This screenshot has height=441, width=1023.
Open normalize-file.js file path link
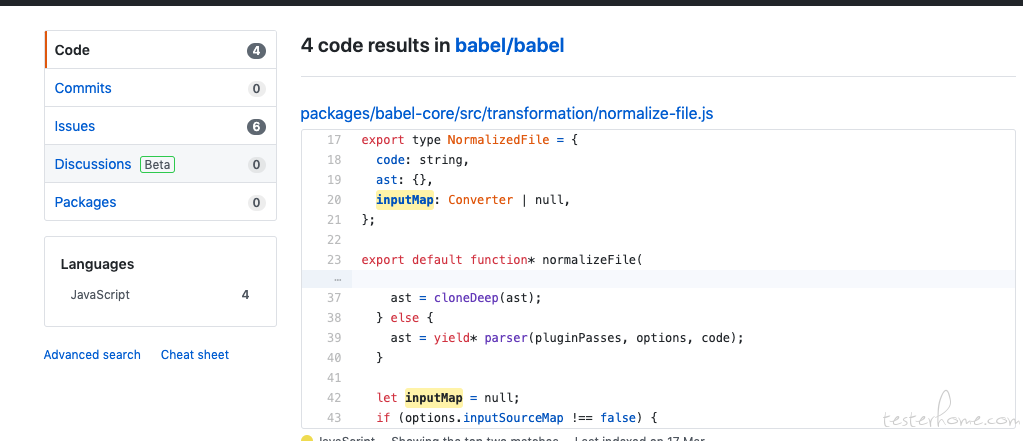click(x=507, y=114)
